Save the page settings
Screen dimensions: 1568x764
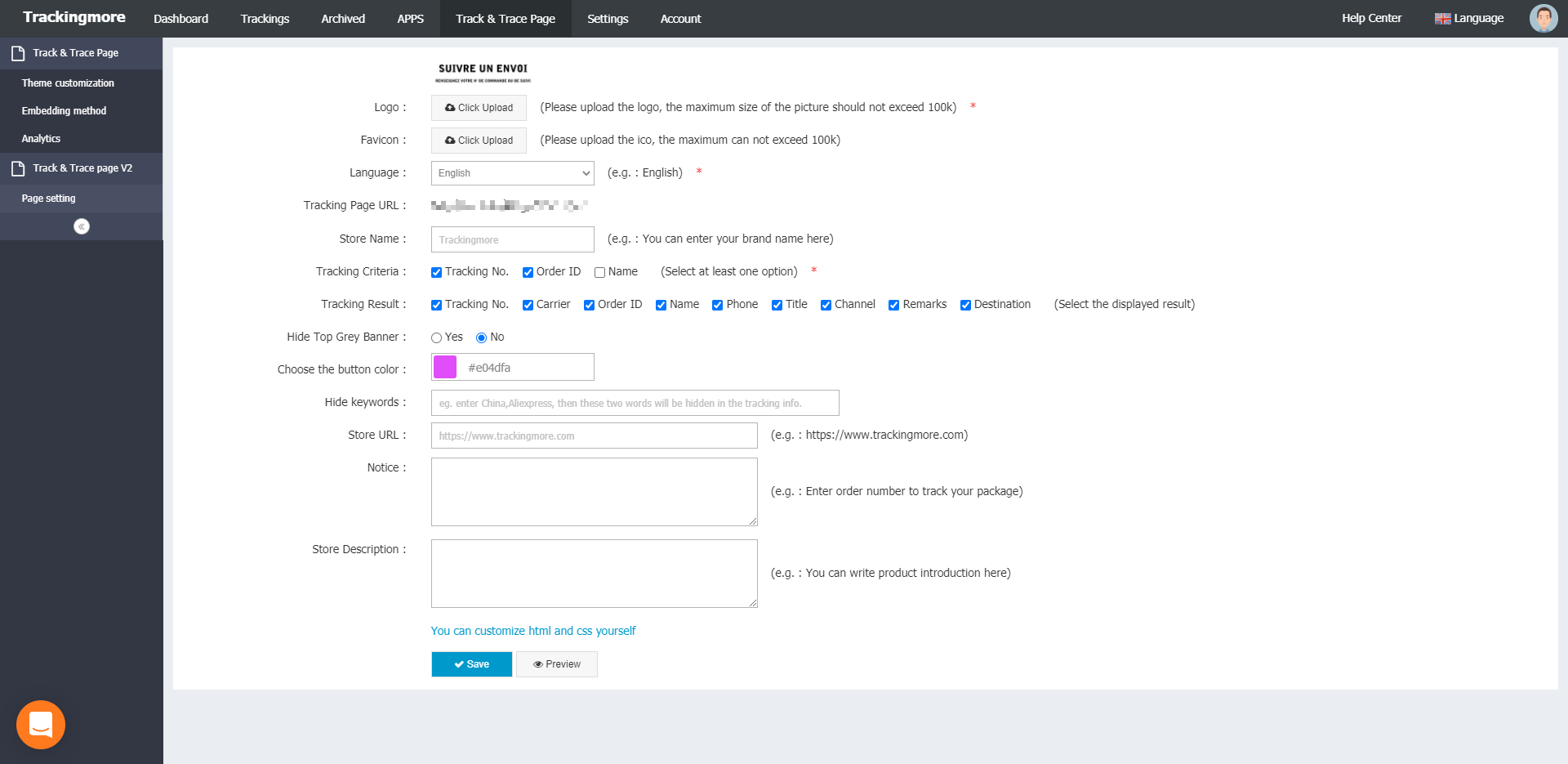click(471, 664)
